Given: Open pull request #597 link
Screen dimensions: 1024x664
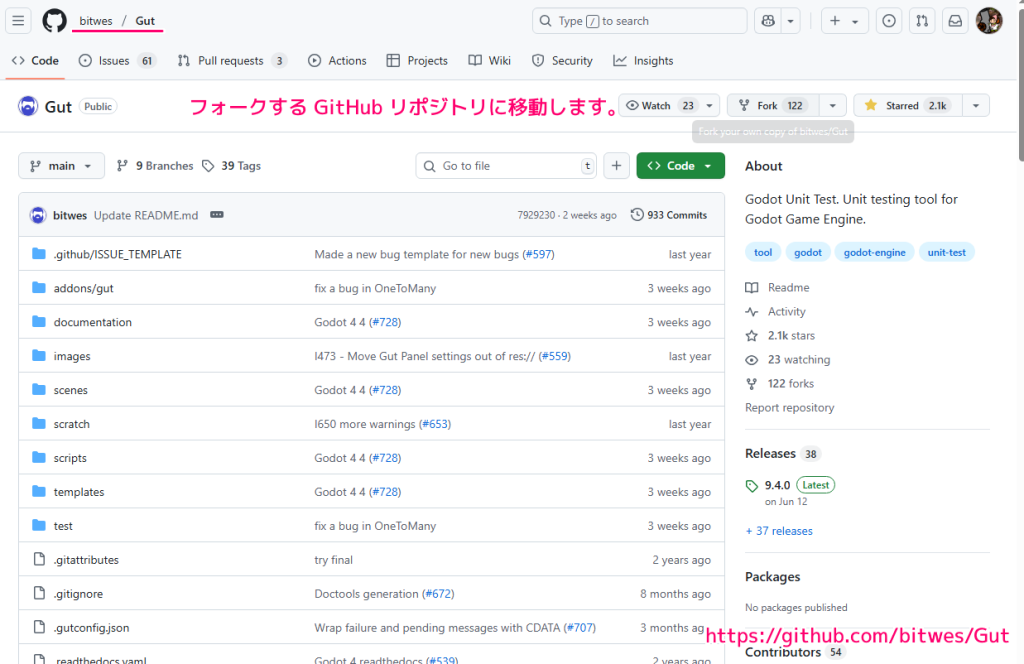Looking at the screenshot, I should coord(539,254).
